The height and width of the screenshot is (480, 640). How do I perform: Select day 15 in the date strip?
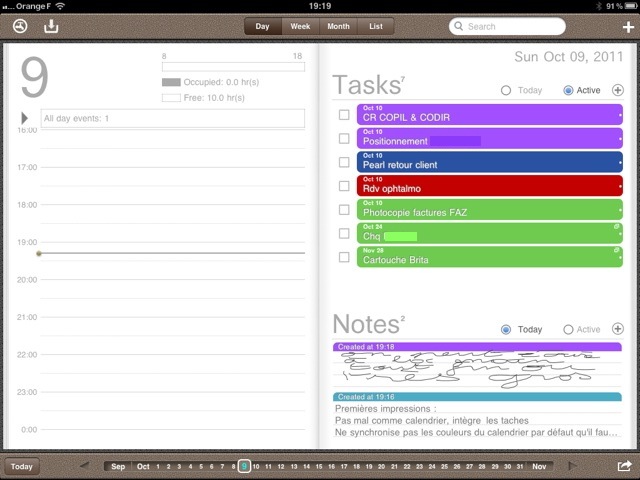click(316, 466)
